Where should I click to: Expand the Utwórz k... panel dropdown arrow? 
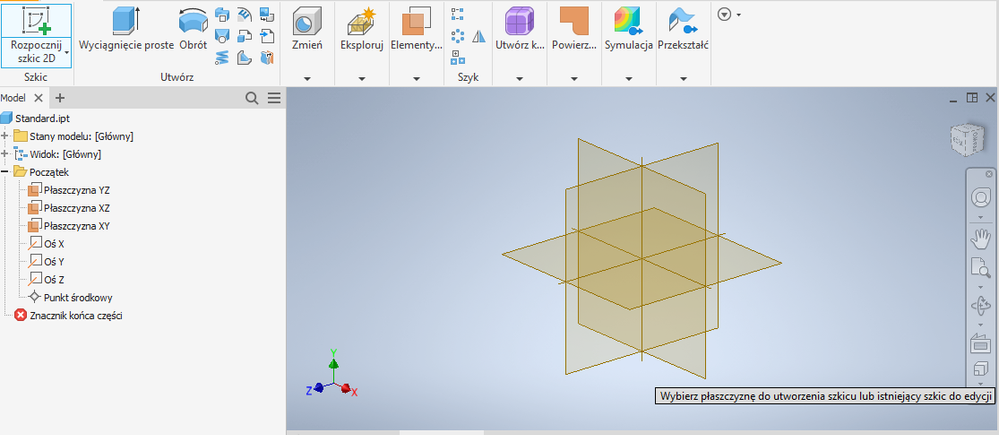tap(519, 79)
